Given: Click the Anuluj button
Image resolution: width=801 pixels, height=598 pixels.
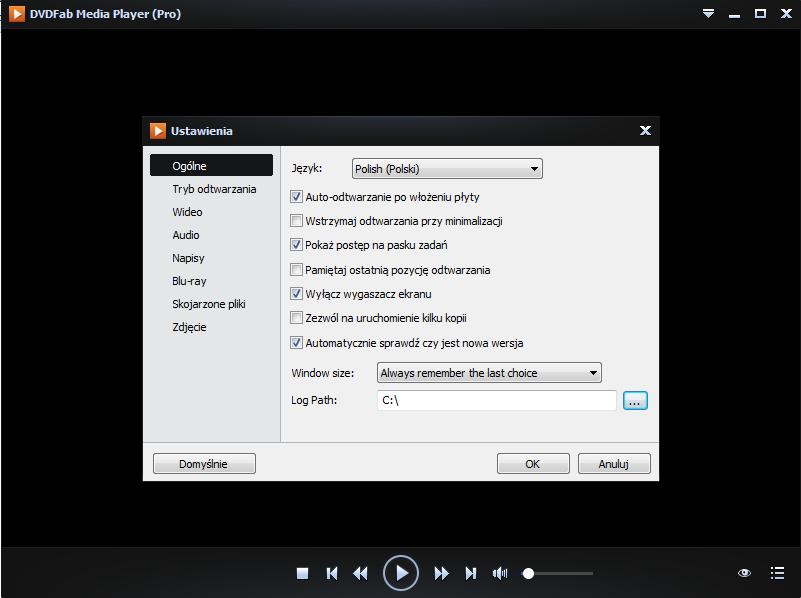Looking at the screenshot, I should click(x=614, y=464).
